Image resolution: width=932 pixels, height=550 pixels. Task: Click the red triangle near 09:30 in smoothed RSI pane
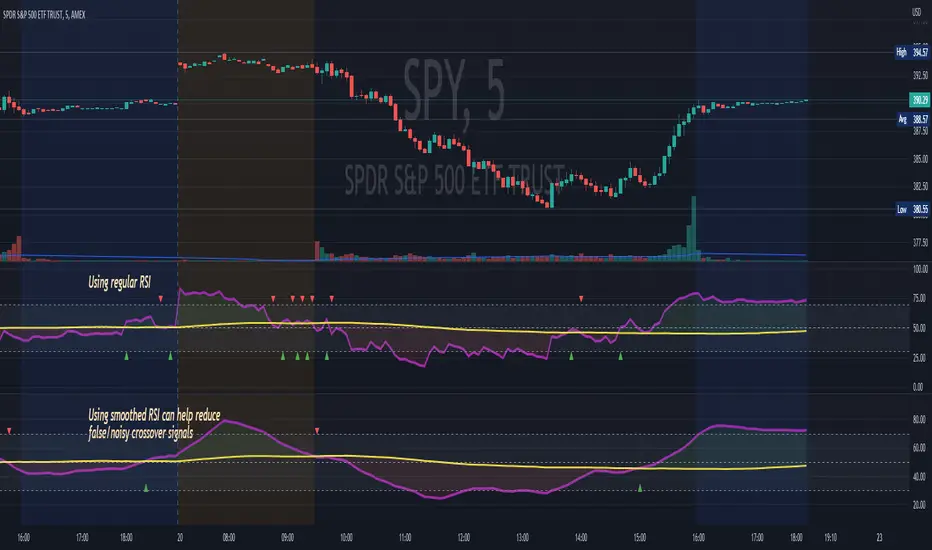pos(317,430)
